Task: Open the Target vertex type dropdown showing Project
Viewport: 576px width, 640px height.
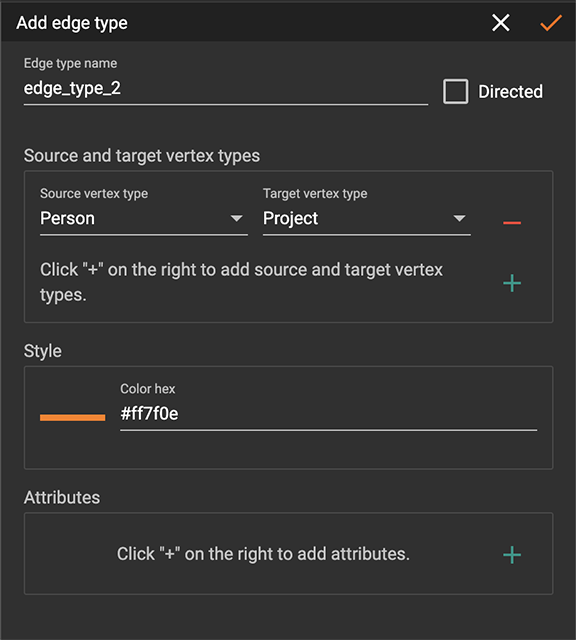Action: pos(367,218)
